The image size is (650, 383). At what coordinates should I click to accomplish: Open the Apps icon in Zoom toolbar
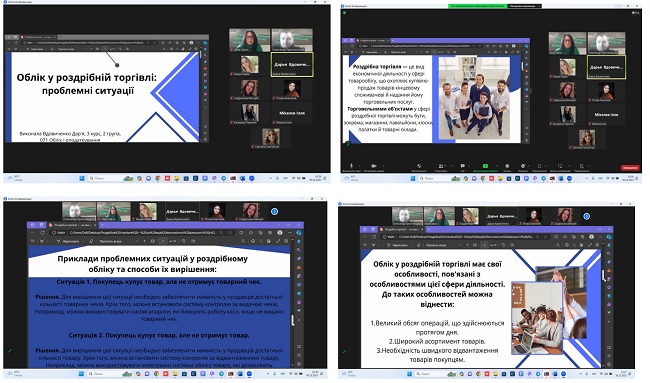point(539,166)
